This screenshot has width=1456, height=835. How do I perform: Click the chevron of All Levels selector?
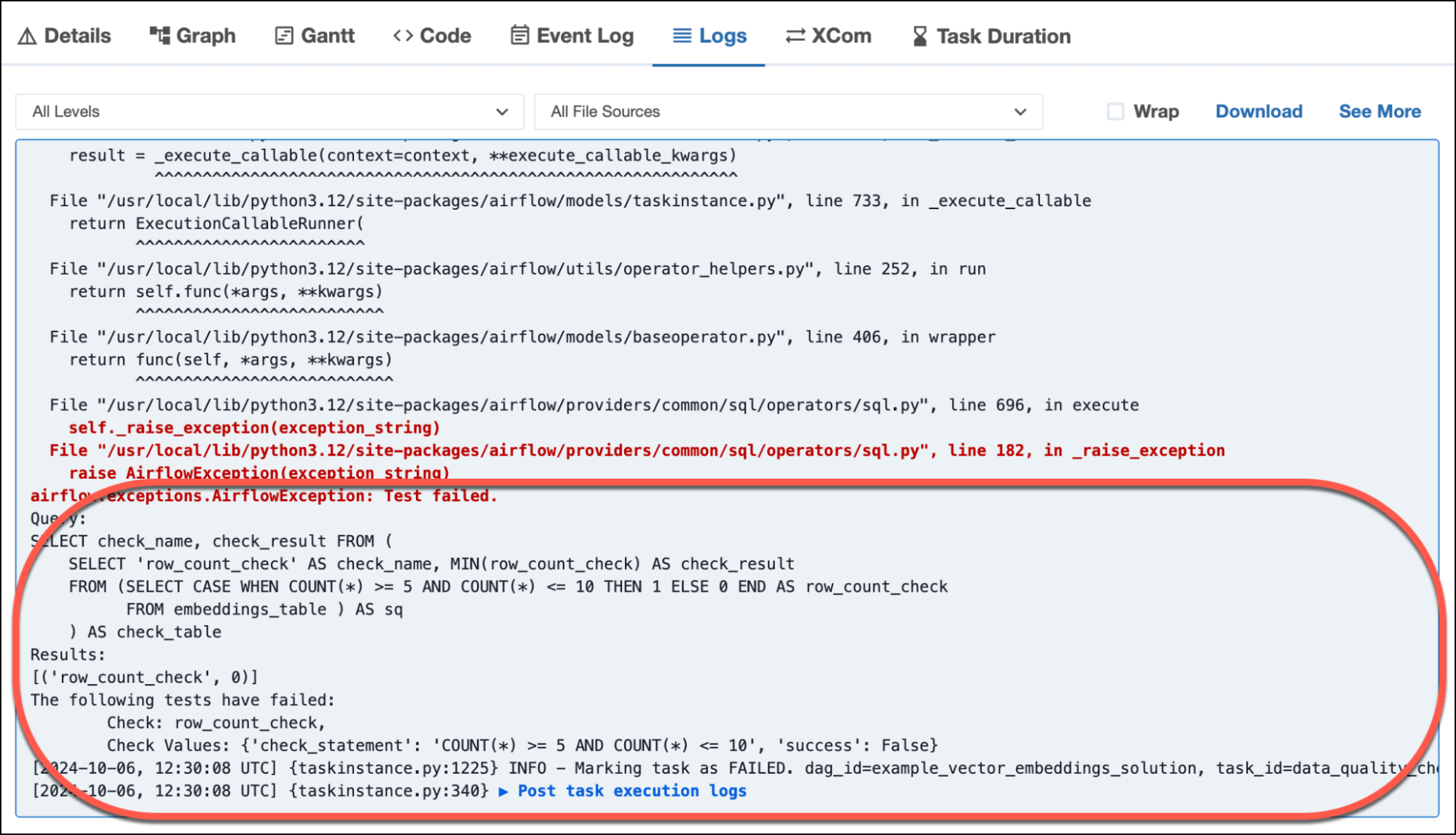tap(502, 112)
